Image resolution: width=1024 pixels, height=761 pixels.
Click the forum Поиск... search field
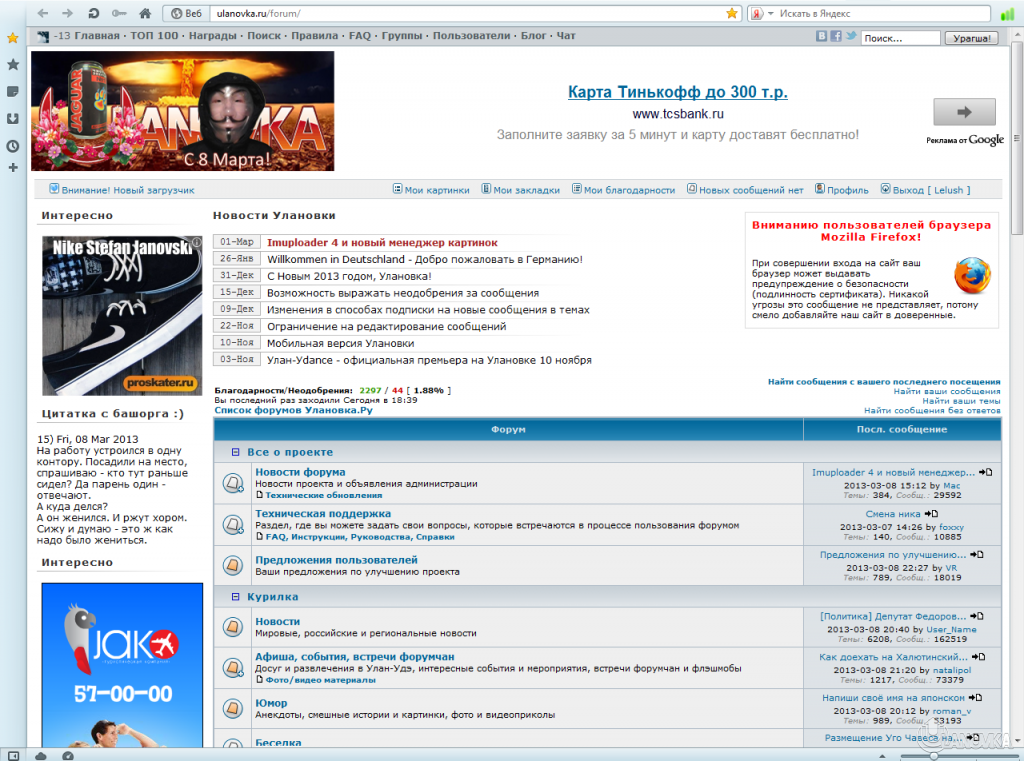click(x=899, y=38)
